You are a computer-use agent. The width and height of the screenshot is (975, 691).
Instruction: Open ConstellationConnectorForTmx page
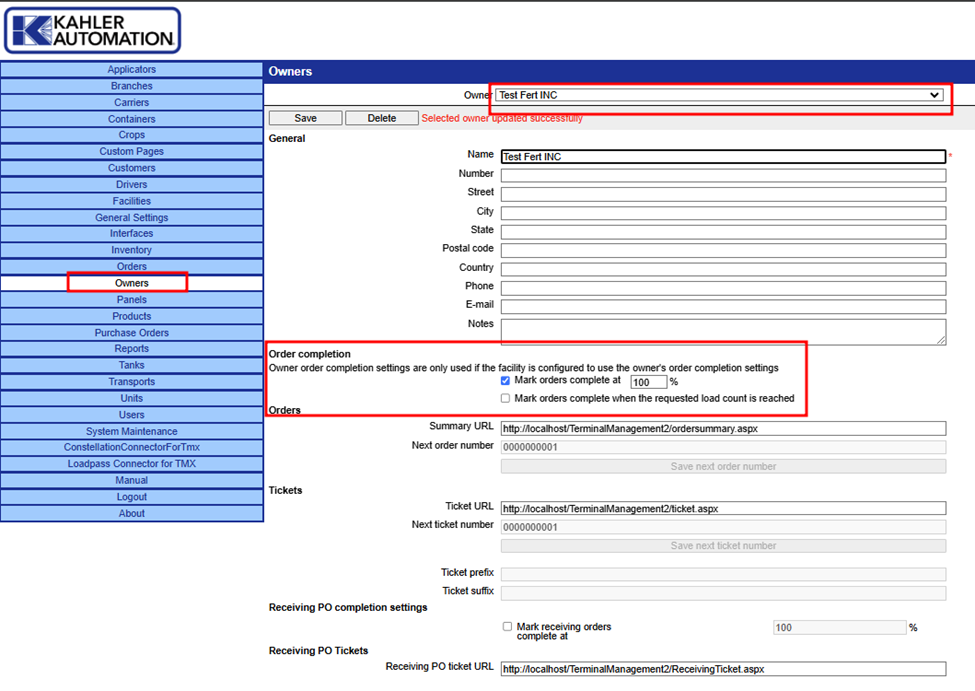(131, 447)
